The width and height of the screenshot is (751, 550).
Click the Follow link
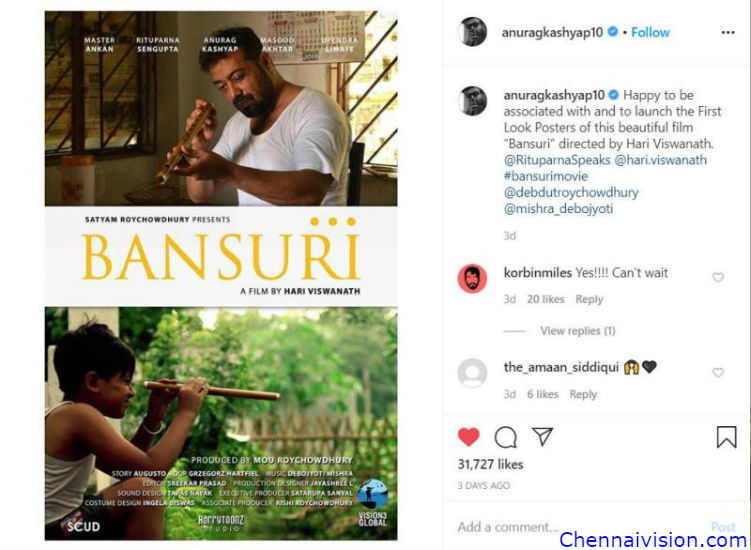click(x=650, y=33)
